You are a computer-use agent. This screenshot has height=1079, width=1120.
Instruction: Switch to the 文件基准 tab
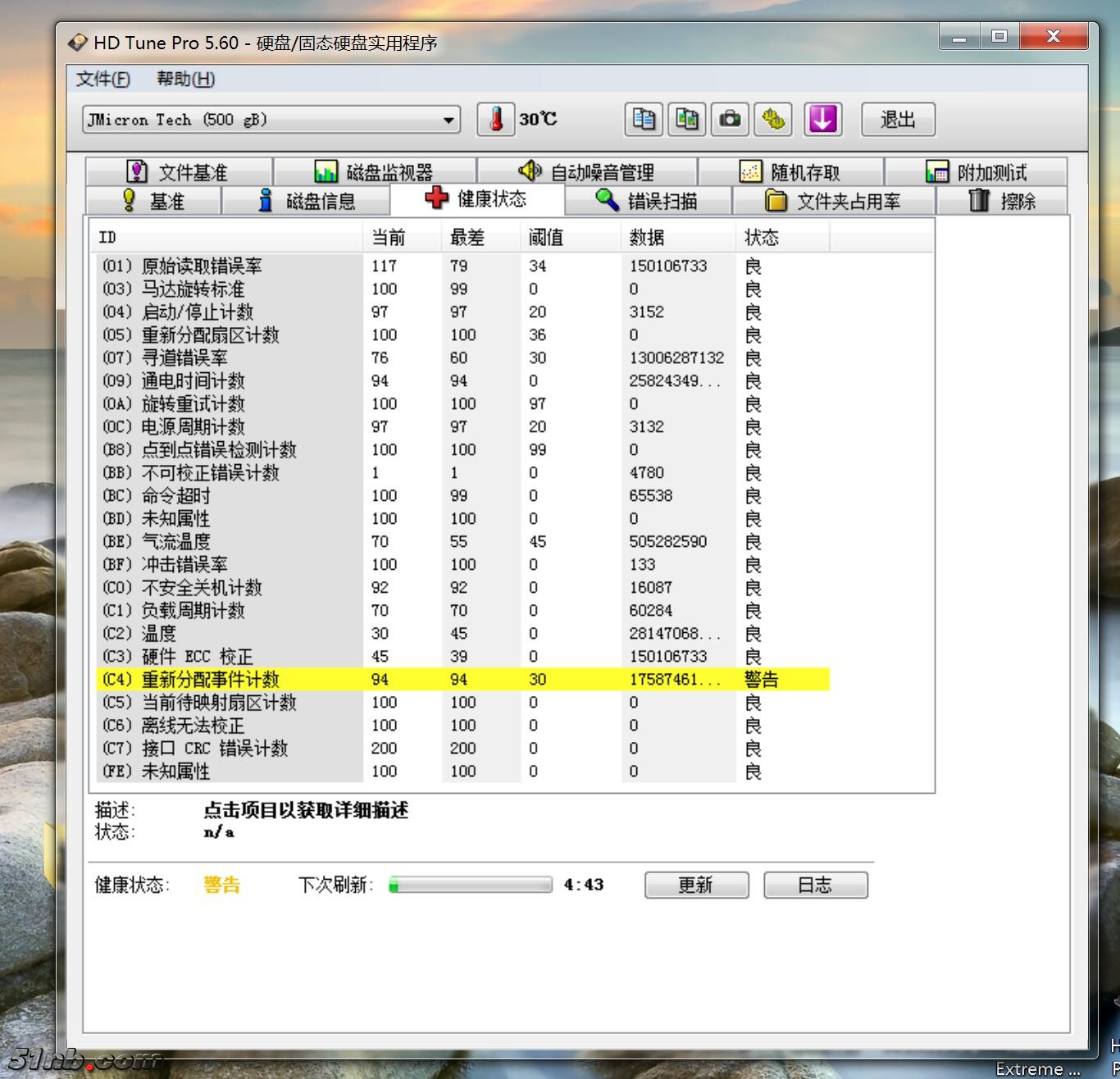click(x=179, y=172)
